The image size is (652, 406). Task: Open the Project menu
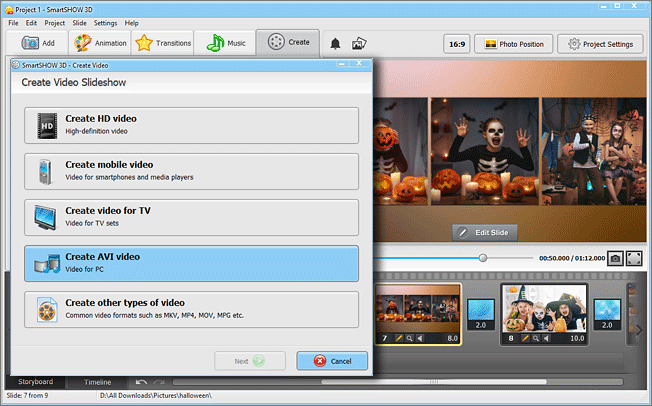click(54, 23)
